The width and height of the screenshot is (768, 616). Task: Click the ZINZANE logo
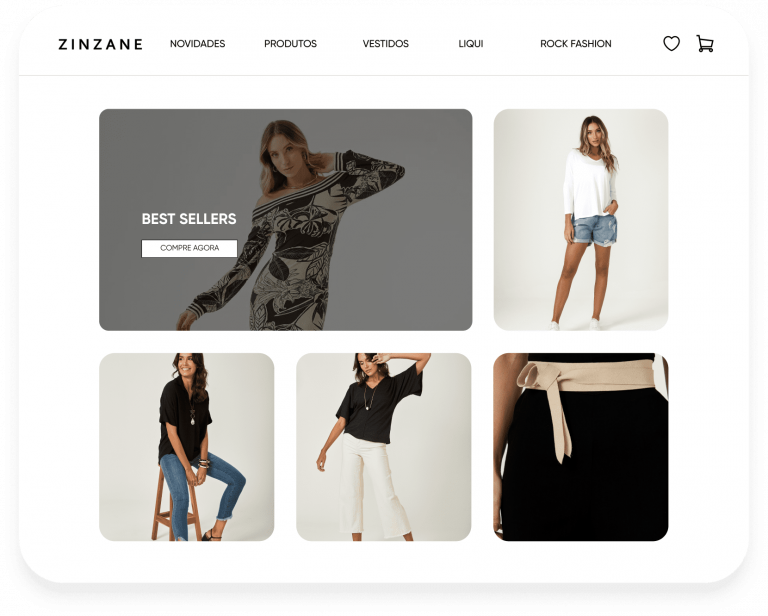coord(100,44)
